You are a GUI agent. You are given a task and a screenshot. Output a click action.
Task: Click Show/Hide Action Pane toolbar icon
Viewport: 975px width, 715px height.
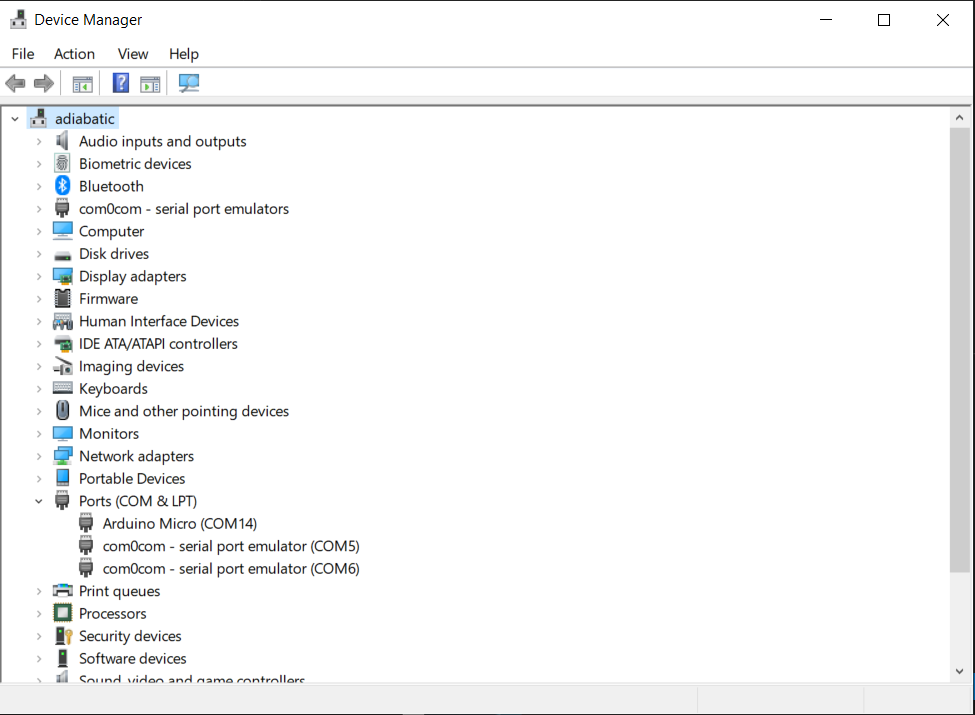point(150,83)
